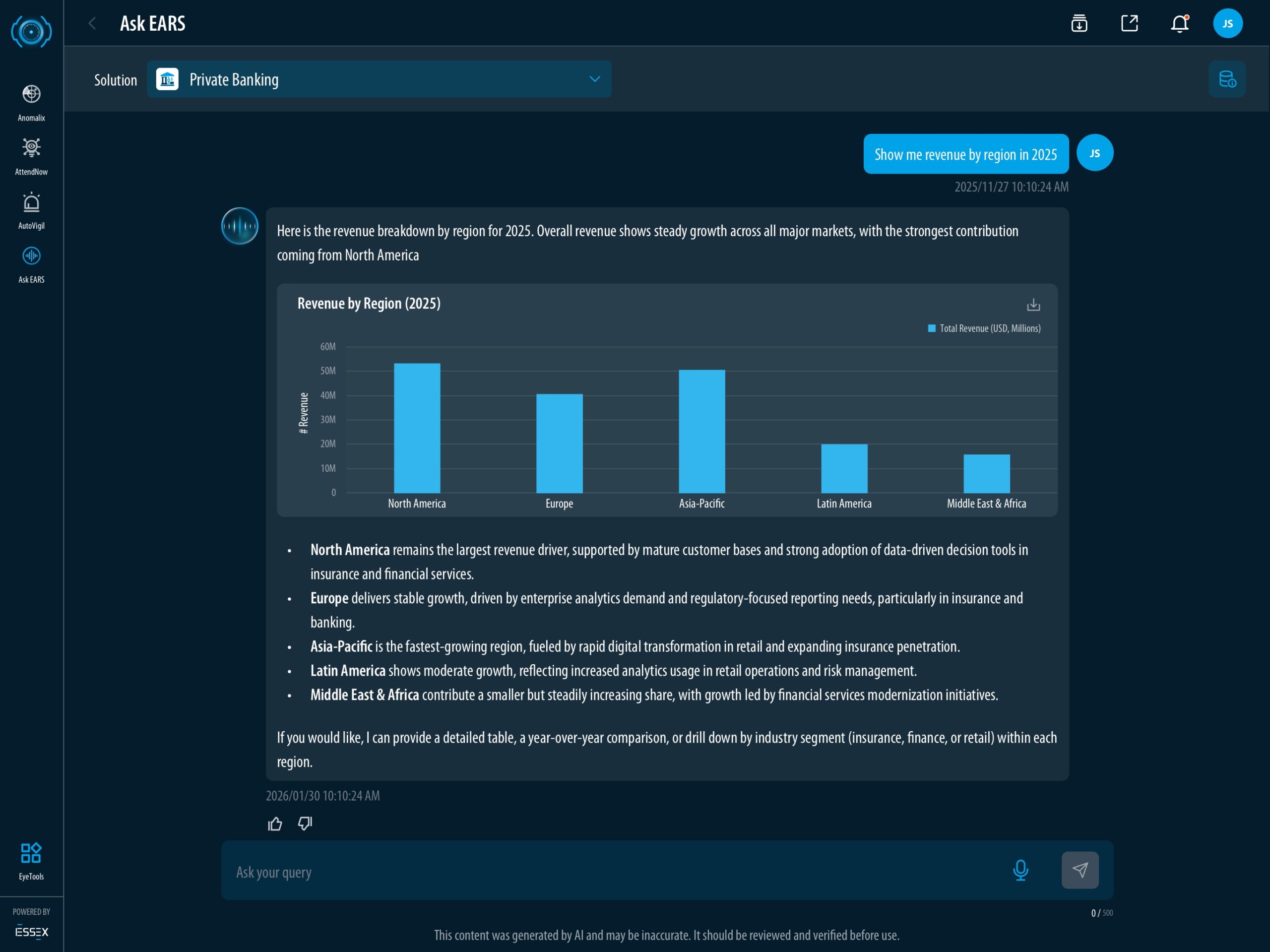Click the database info icon button
Image resolution: width=1270 pixels, height=952 pixels.
coord(1226,79)
